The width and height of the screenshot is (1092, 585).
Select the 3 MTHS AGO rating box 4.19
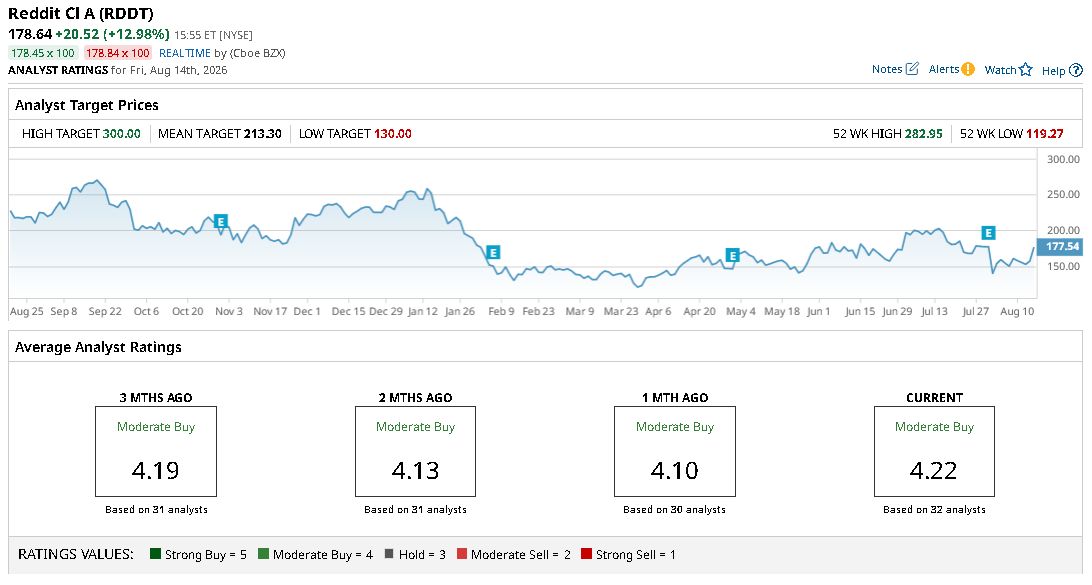(x=156, y=451)
